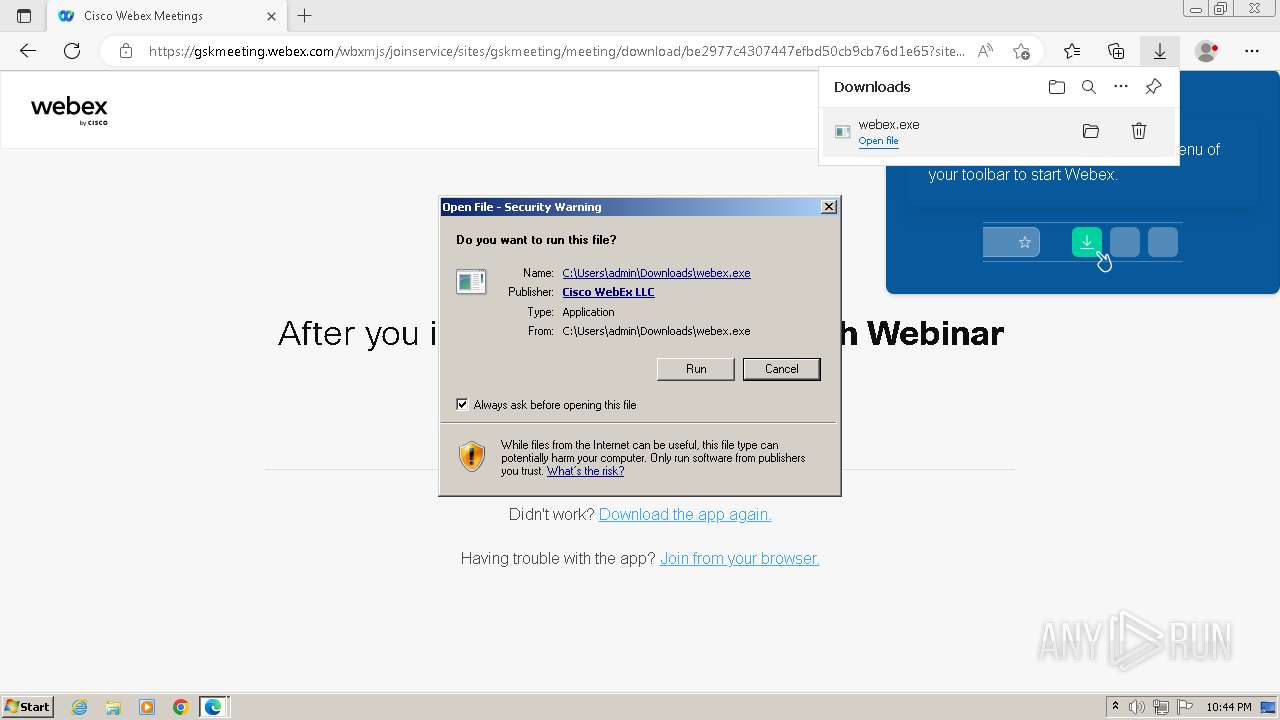1280x720 pixels.
Task: Show hidden tray icons arrow
Action: [x=1115, y=707]
